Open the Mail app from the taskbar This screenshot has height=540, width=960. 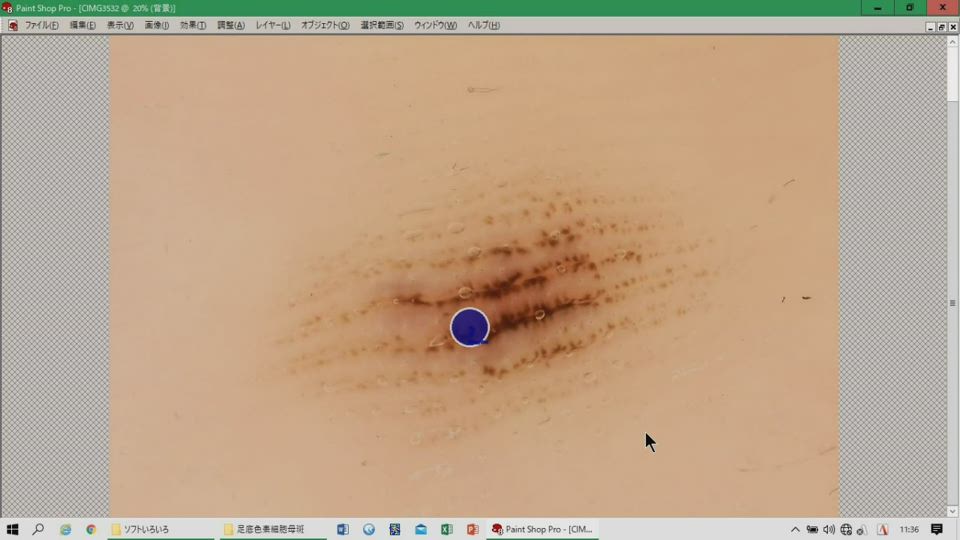tap(421, 529)
